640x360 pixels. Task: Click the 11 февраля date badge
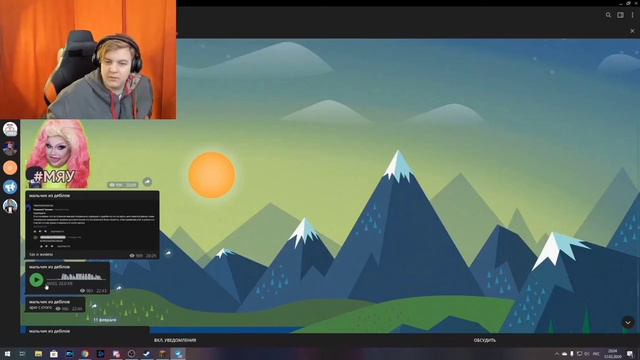tap(105, 320)
